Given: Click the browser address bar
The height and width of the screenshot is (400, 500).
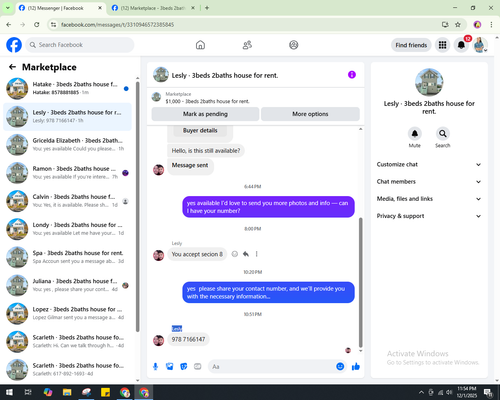Looking at the screenshot, I should pos(247,24).
